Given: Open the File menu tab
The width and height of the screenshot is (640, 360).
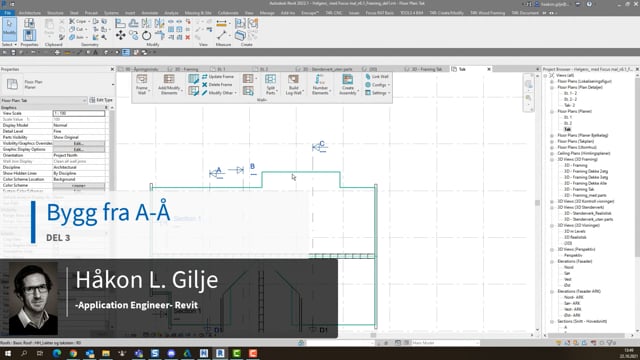Looking at the screenshot, I should [x=7, y=13].
